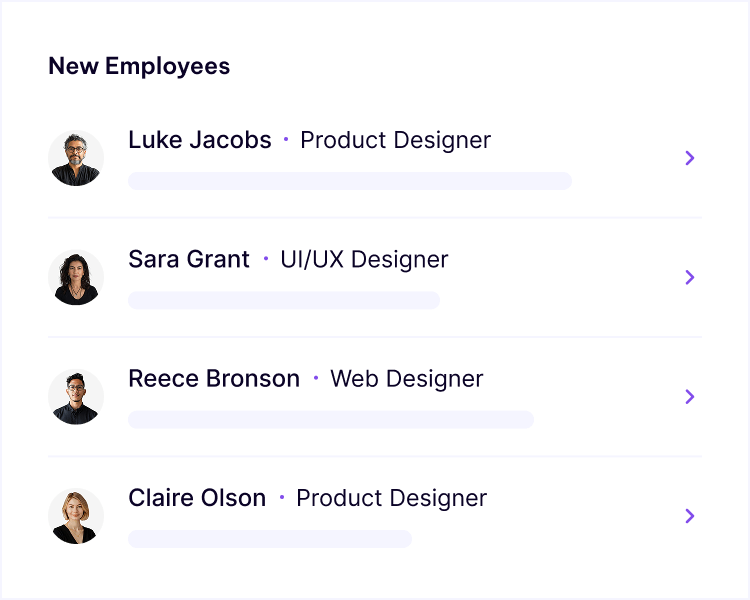Expand Claire Olson row chevron arrow
The width and height of the screenshot is (750, 600).
pyautogui.click(x=689, y=516)
